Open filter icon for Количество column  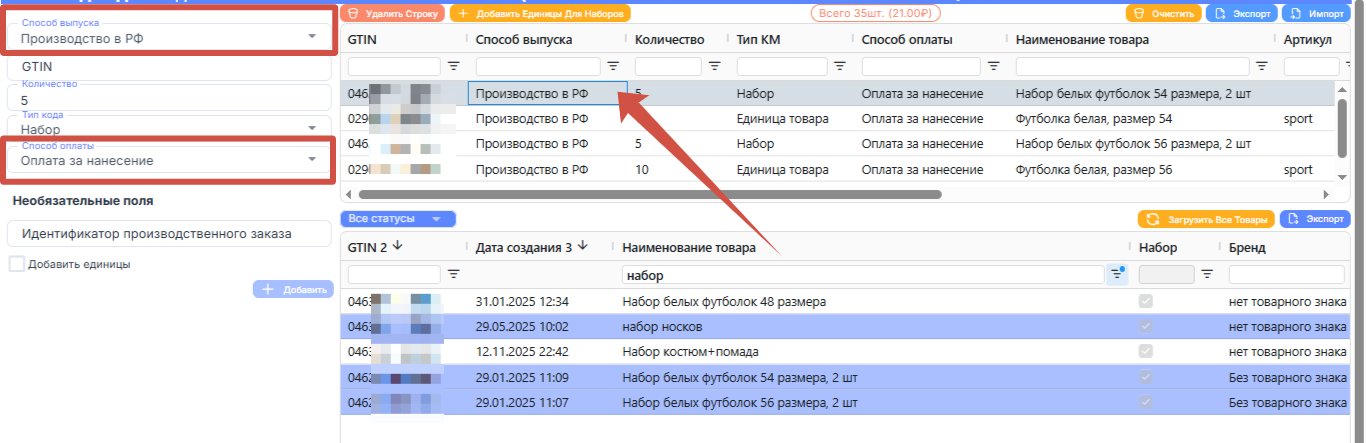(715, 66)
